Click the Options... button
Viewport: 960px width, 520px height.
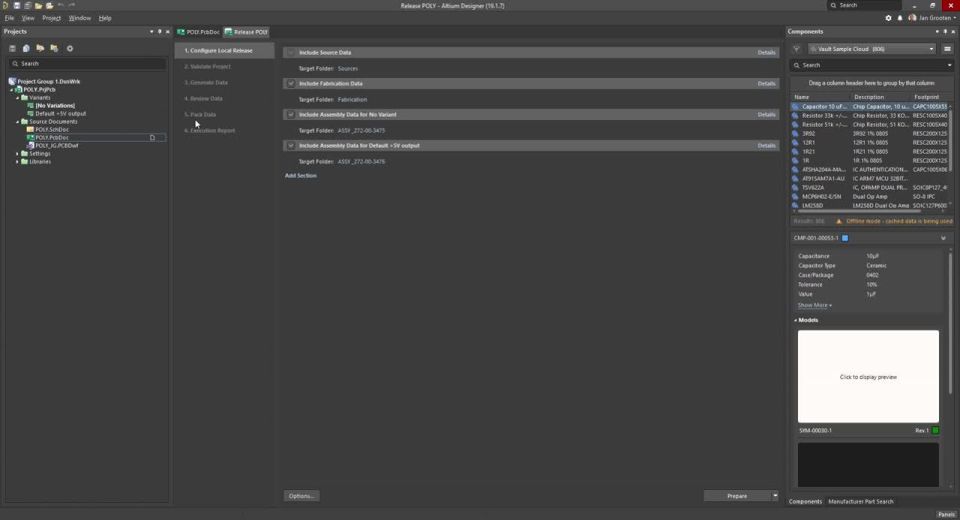pos(301,496)
